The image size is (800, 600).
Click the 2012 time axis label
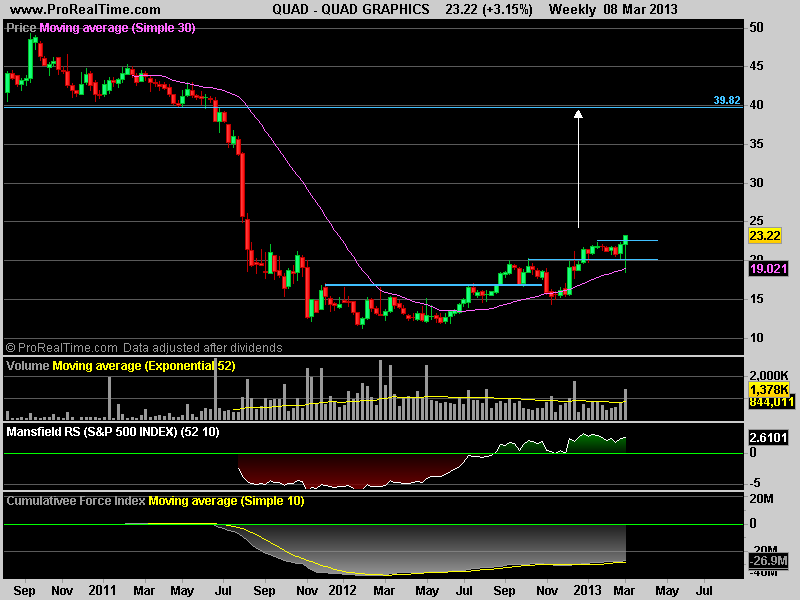(x=342, y=591)
